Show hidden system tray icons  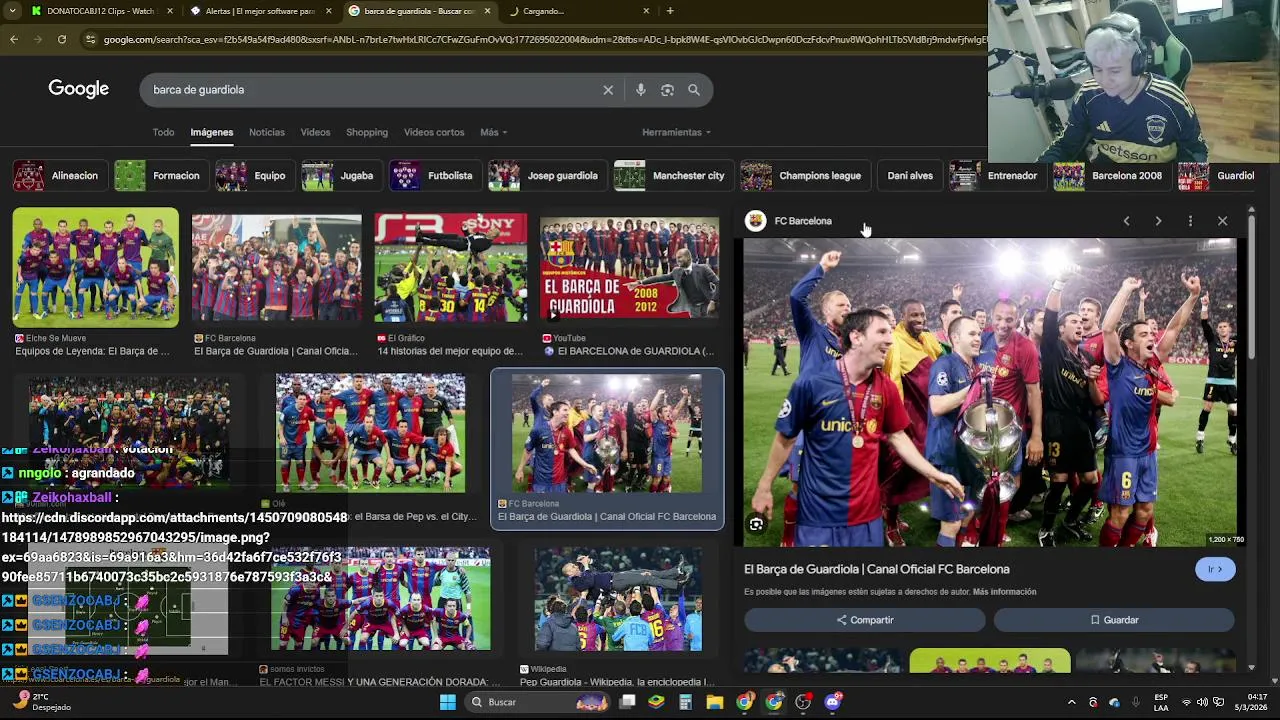pyautogui.click(x=1071, y=702)
